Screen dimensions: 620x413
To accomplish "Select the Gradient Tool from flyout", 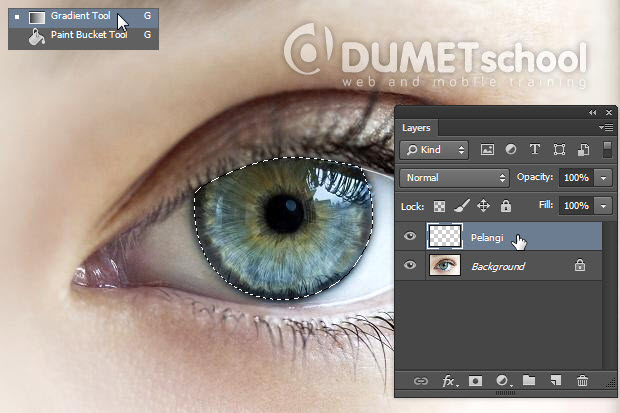I will [83, 17].
